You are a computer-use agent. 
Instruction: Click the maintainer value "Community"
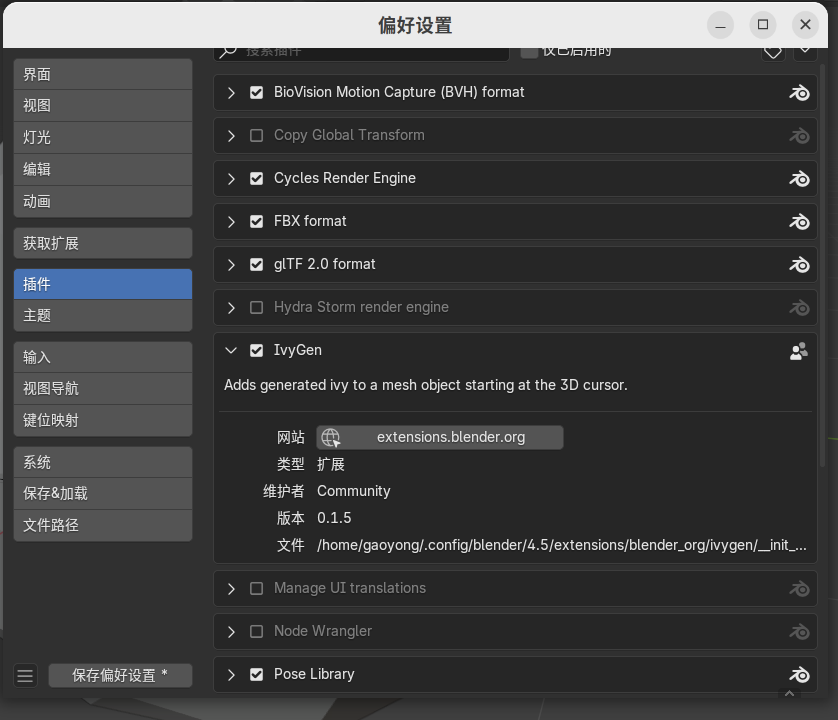point(354,491)
